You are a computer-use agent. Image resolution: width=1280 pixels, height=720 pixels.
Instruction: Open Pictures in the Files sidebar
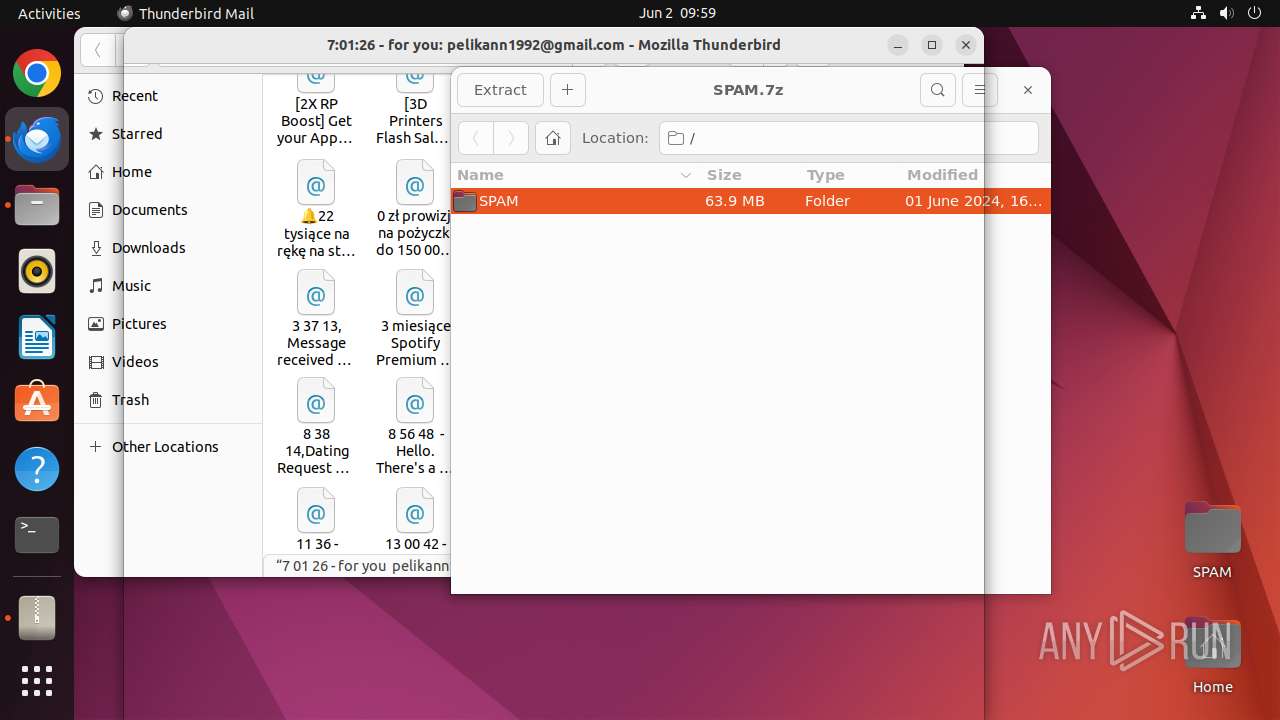click(x=169, y=324)
